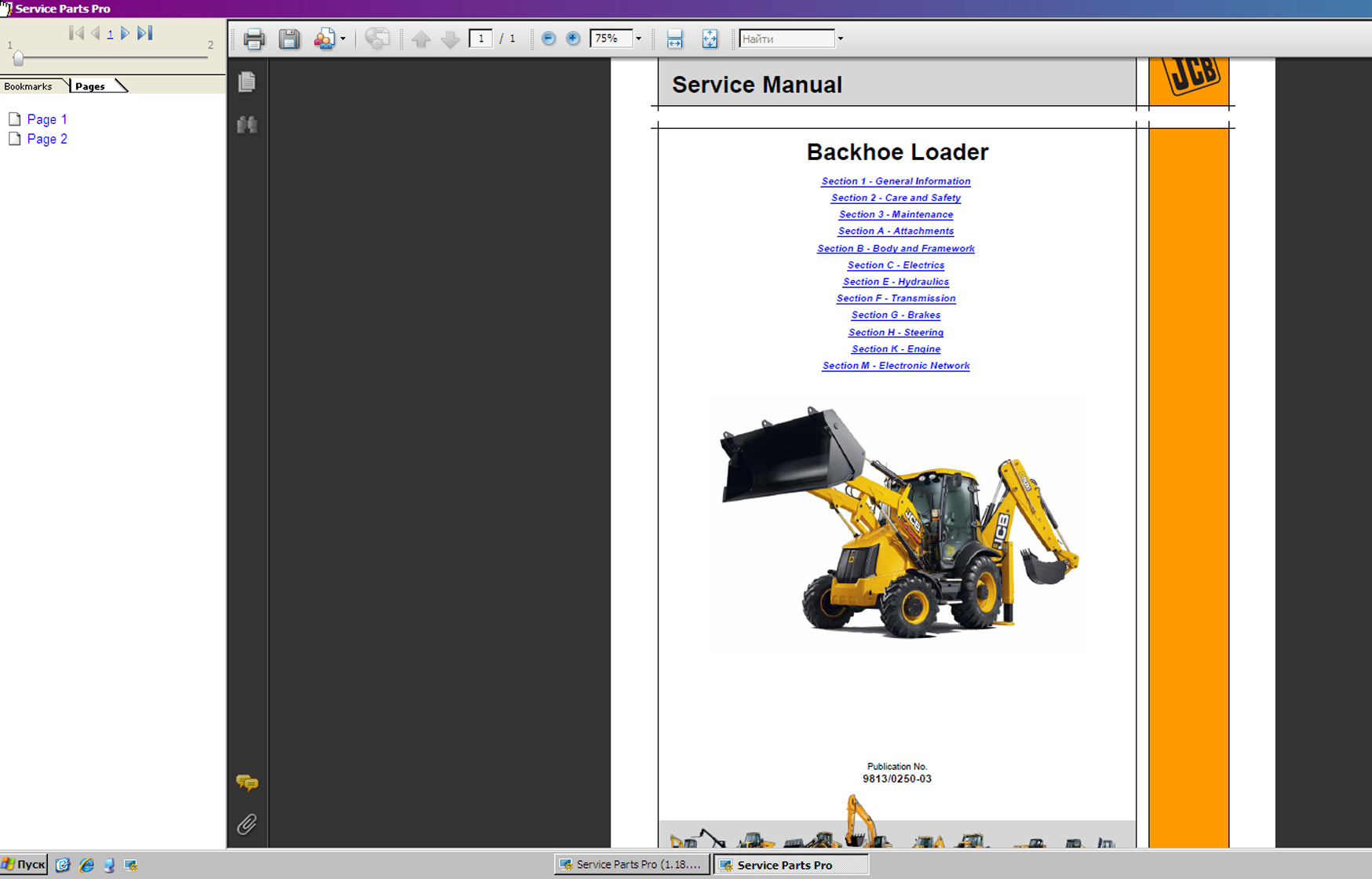The height and width of the screenshot is (879, 1372).
Task: Open Section E - Hydraulics link
Action: (x=896, y=282)
